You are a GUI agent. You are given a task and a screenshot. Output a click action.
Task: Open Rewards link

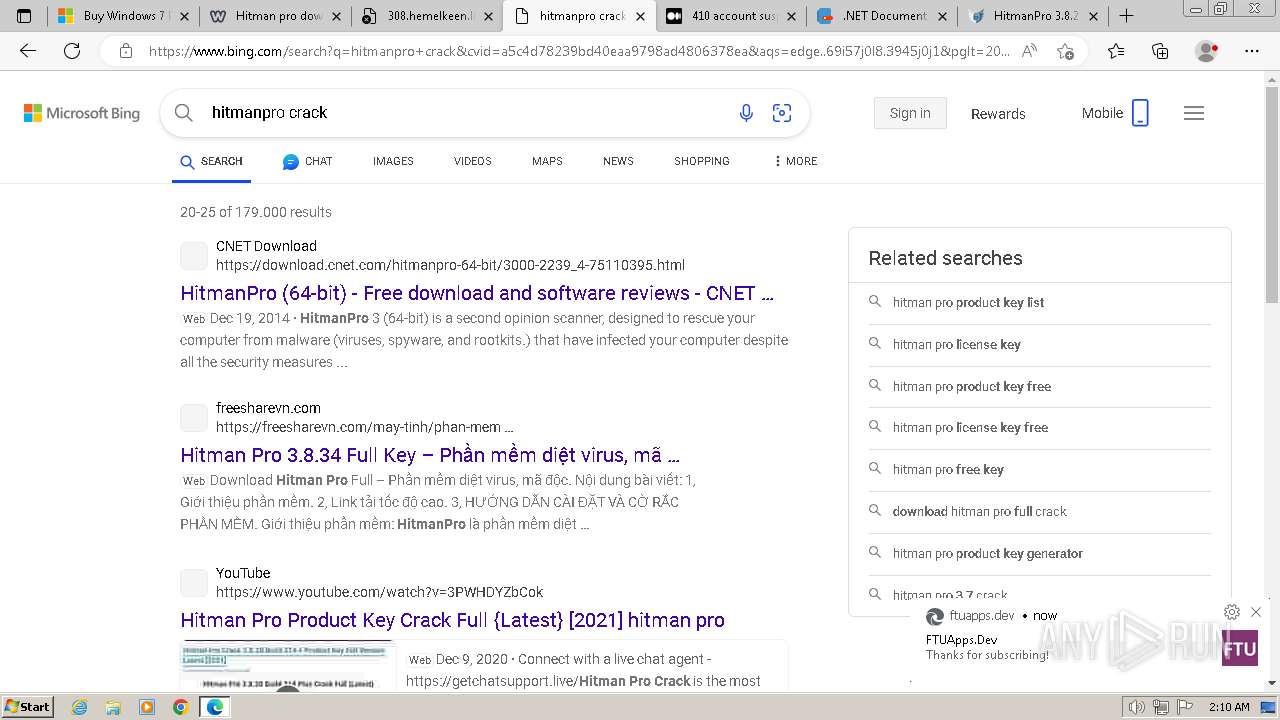(x=998, y=114)
